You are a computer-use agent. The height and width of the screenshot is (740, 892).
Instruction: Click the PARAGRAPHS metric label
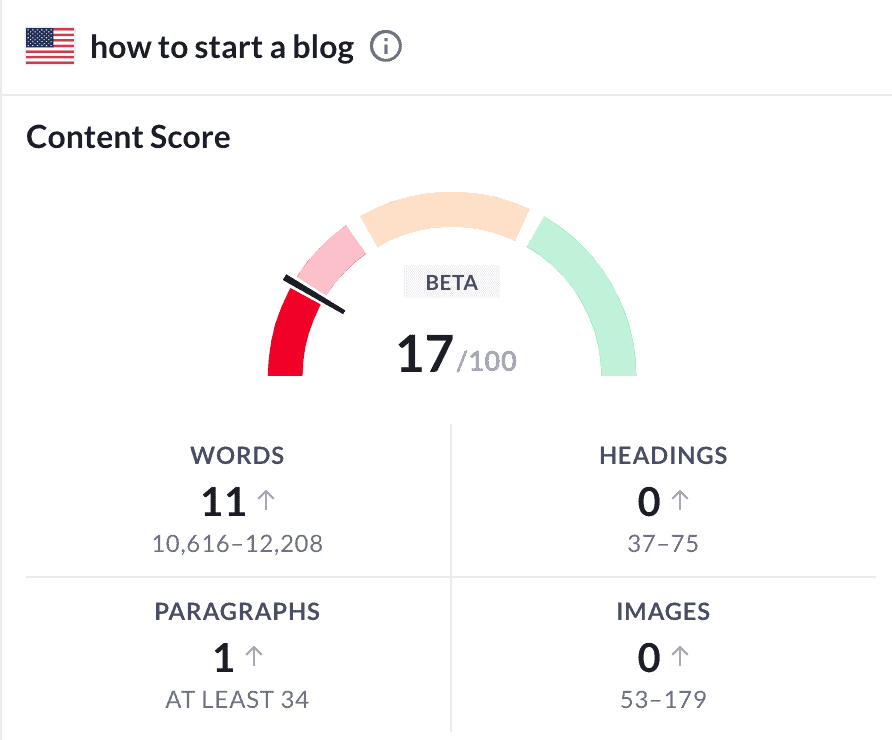(237, 611)
